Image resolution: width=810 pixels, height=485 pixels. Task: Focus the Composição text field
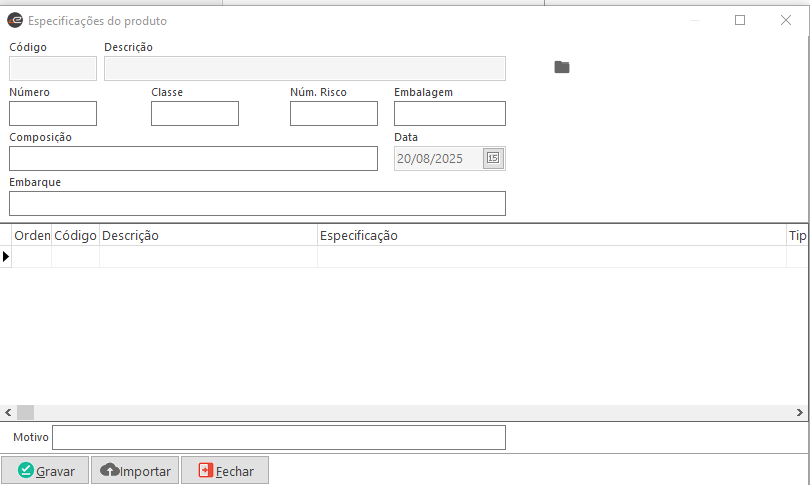coord(193,158)
